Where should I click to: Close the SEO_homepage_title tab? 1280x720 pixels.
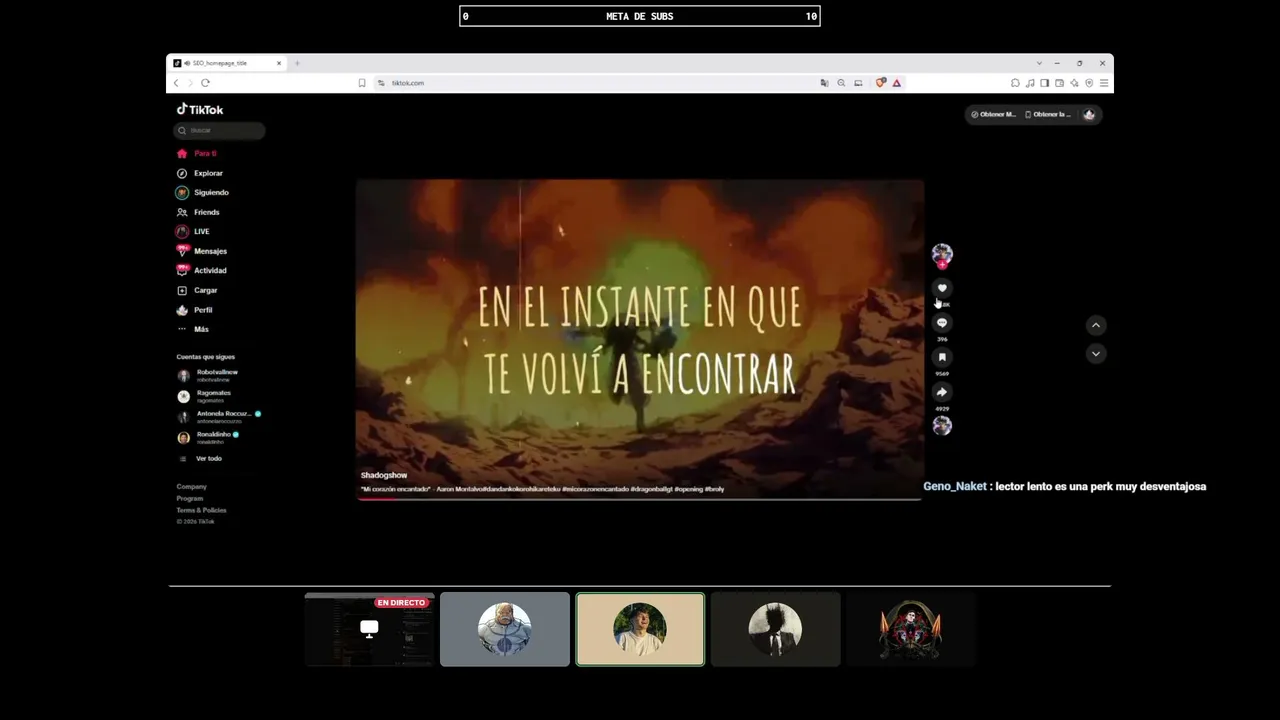point(279,63)
